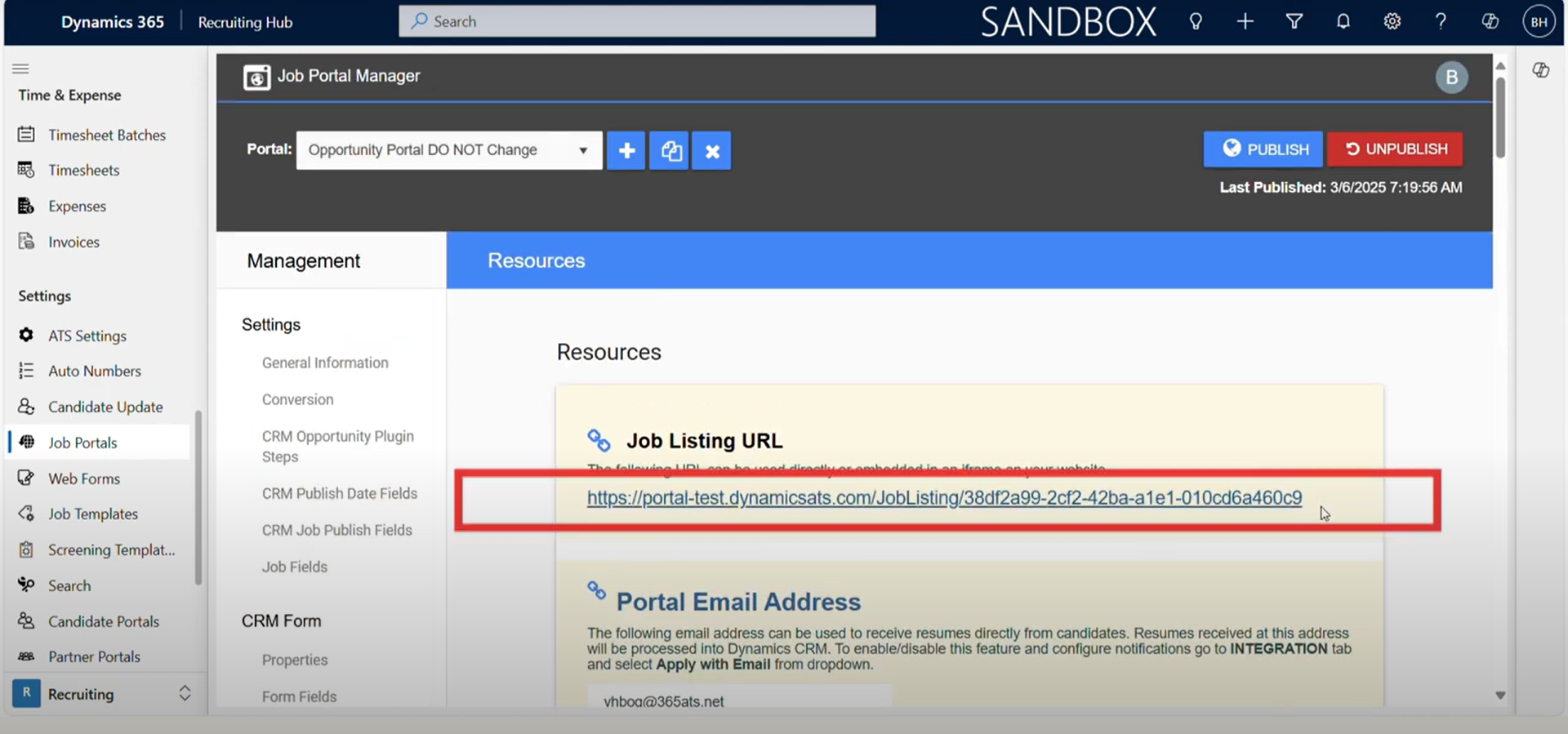Click the PUBLISH button

(1263, 149)
